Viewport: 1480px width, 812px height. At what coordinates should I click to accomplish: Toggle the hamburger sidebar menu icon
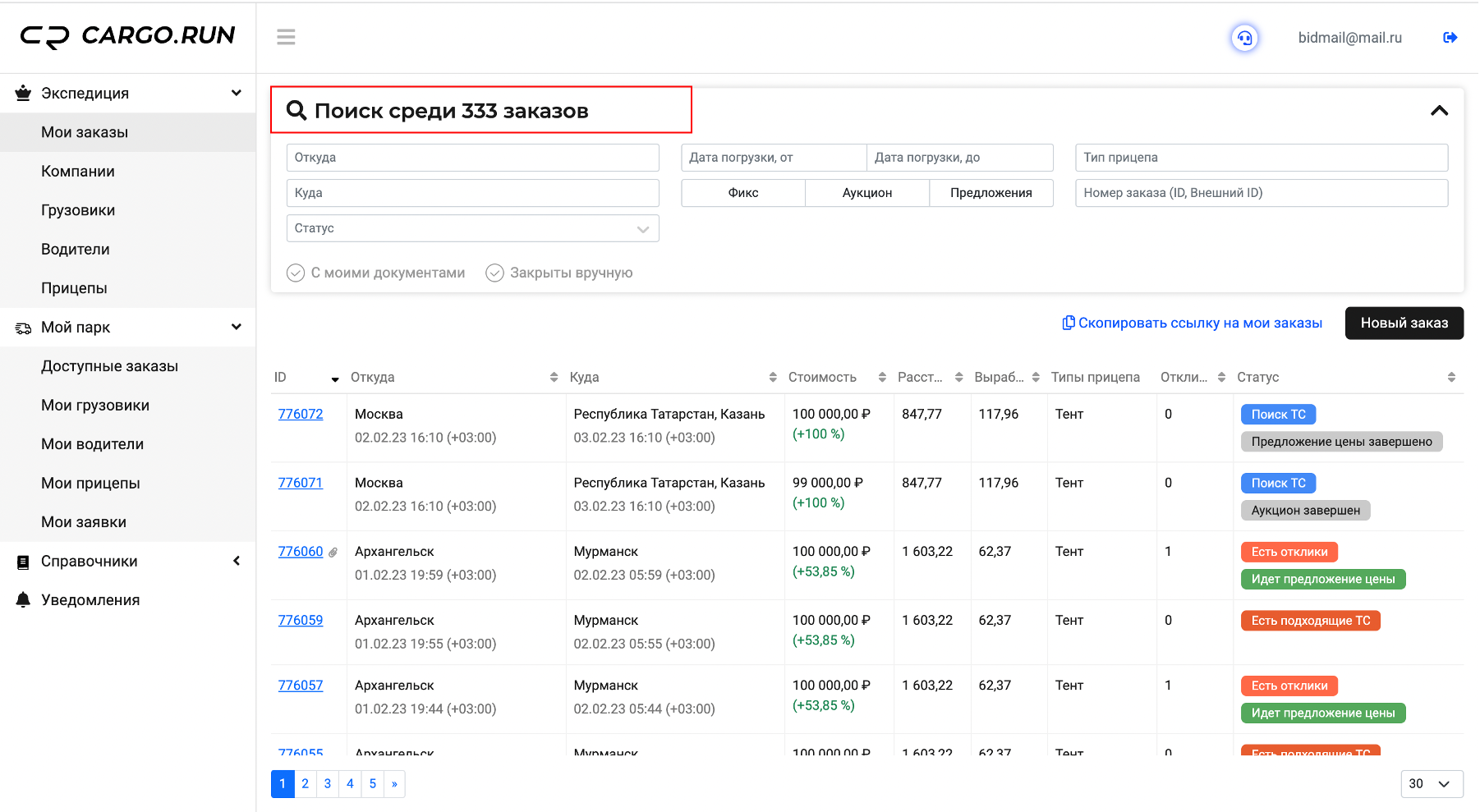pyautogui.click(x=286, y=37)
